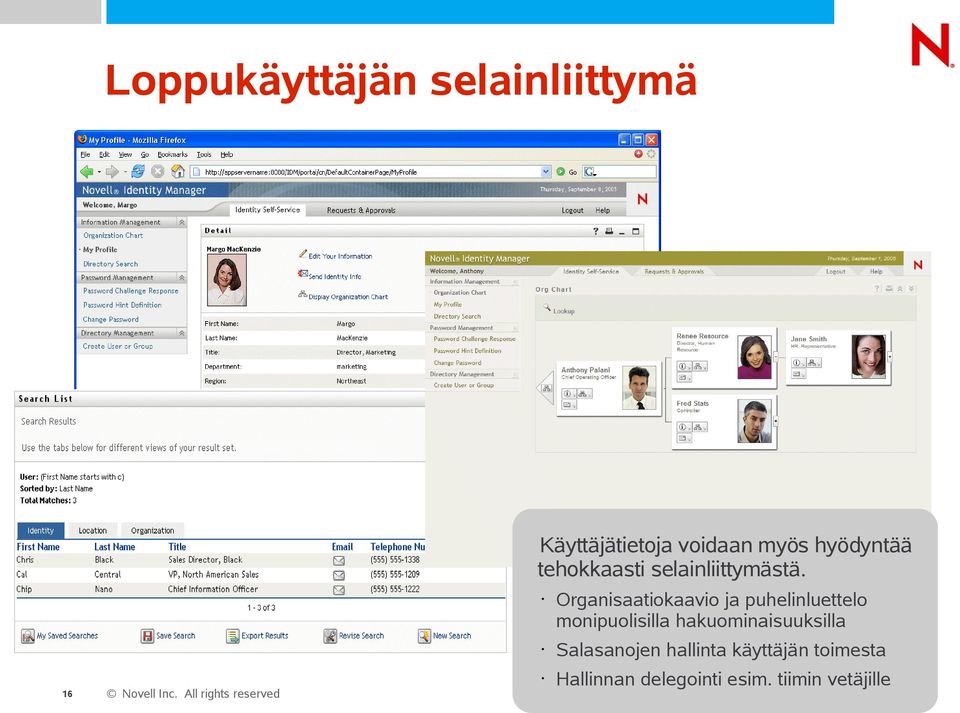Screen dimensions: 960x713
Task: Switch to Requests & Approvals tab in Margo's window
Action: (x=361, y=210)
